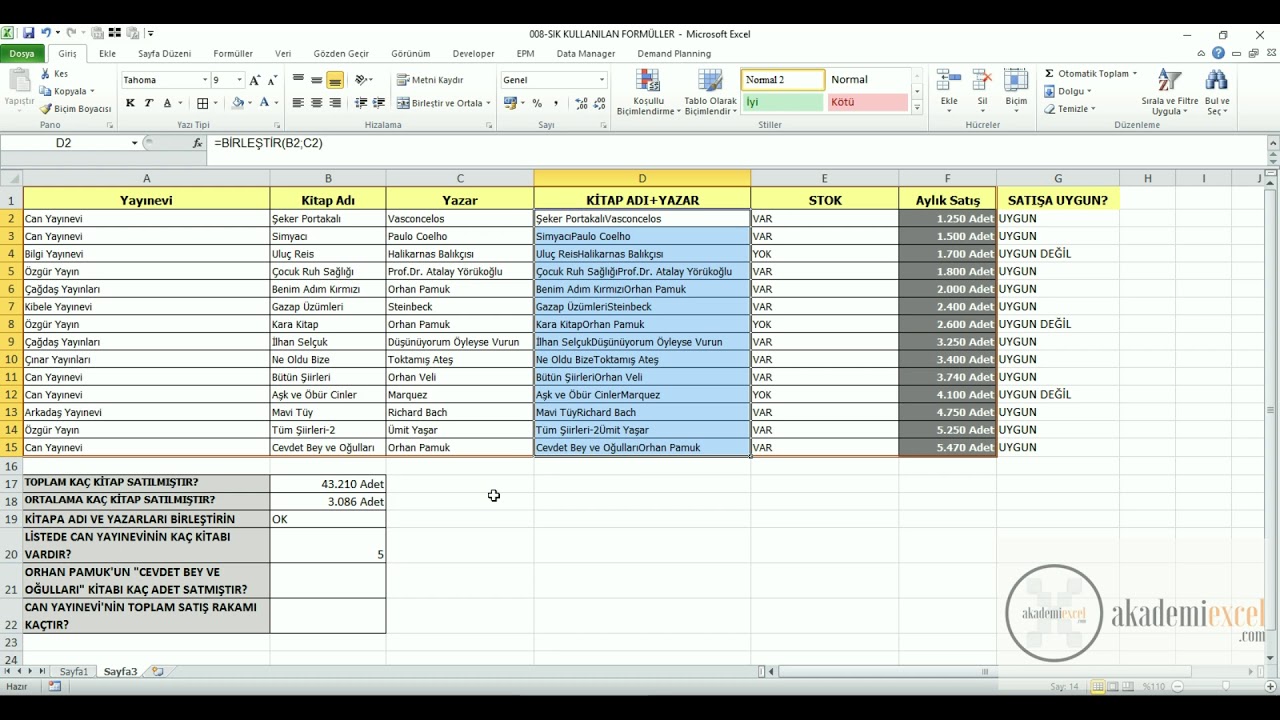Viewport: 1280px width, 720px height.
Task: Decrease font size with the small A icon
Action: (x=271, y=80)
